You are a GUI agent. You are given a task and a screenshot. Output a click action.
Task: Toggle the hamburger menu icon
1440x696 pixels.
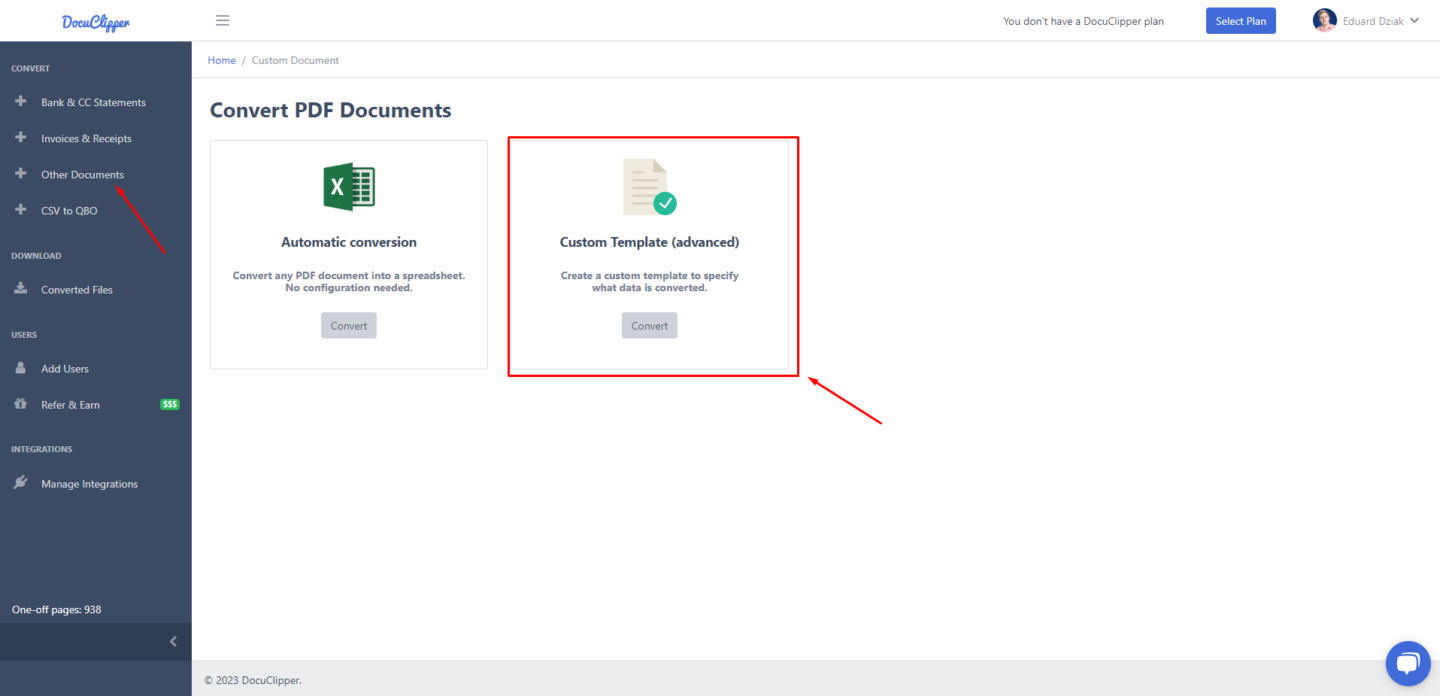coord(223,20)
